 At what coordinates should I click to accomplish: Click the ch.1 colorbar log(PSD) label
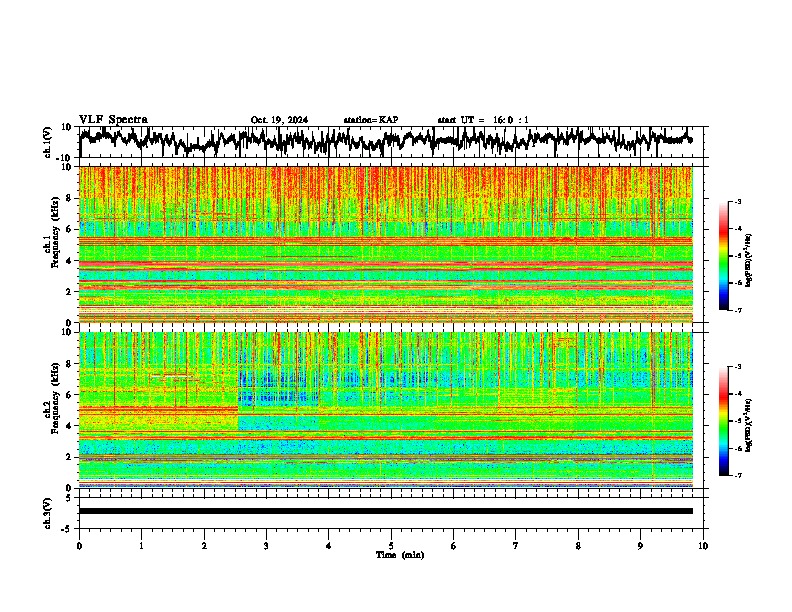[x=749, y=260]
